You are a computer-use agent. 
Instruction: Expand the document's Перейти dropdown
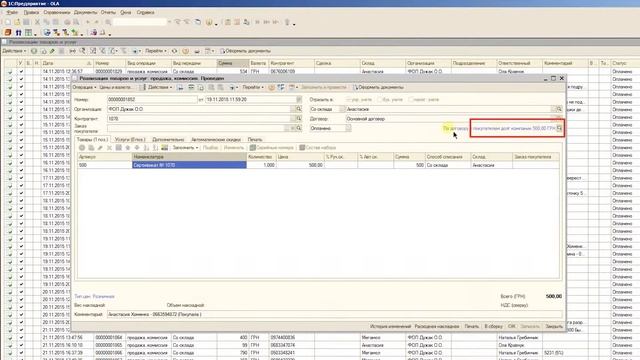(253, 87)
